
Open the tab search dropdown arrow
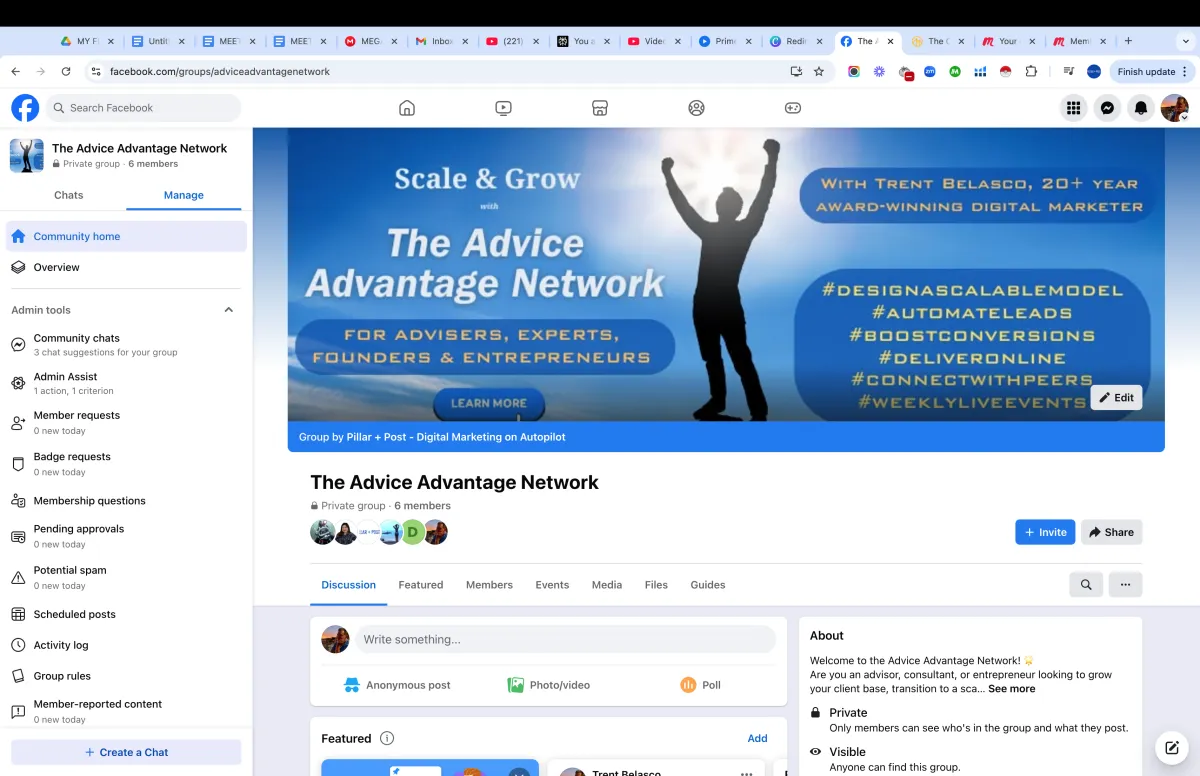[x=1186, y=41]
